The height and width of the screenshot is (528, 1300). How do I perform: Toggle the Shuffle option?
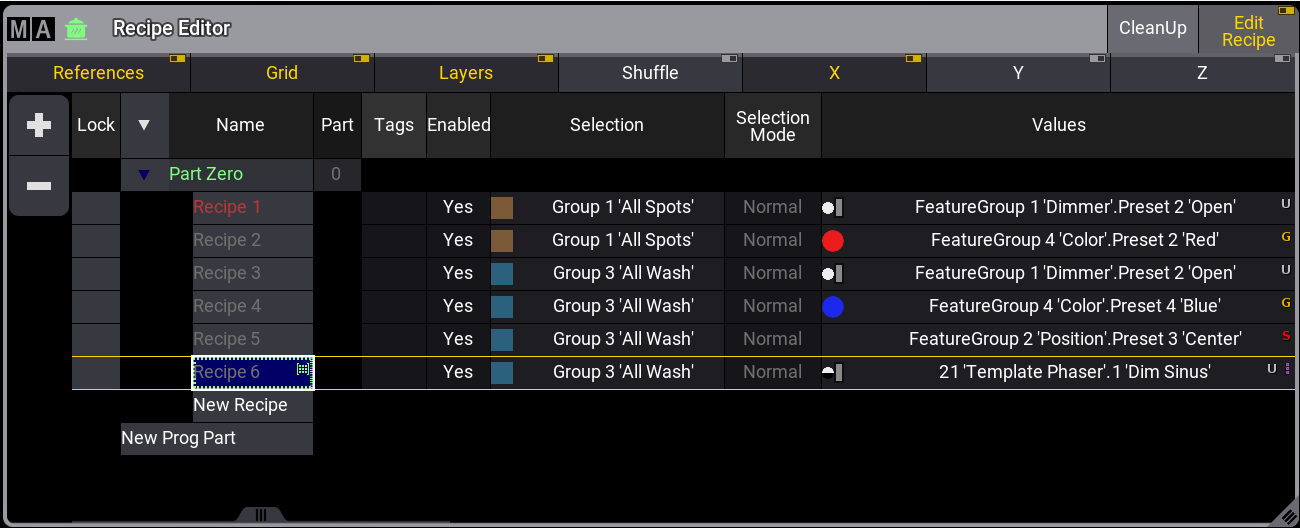[650, 73]
